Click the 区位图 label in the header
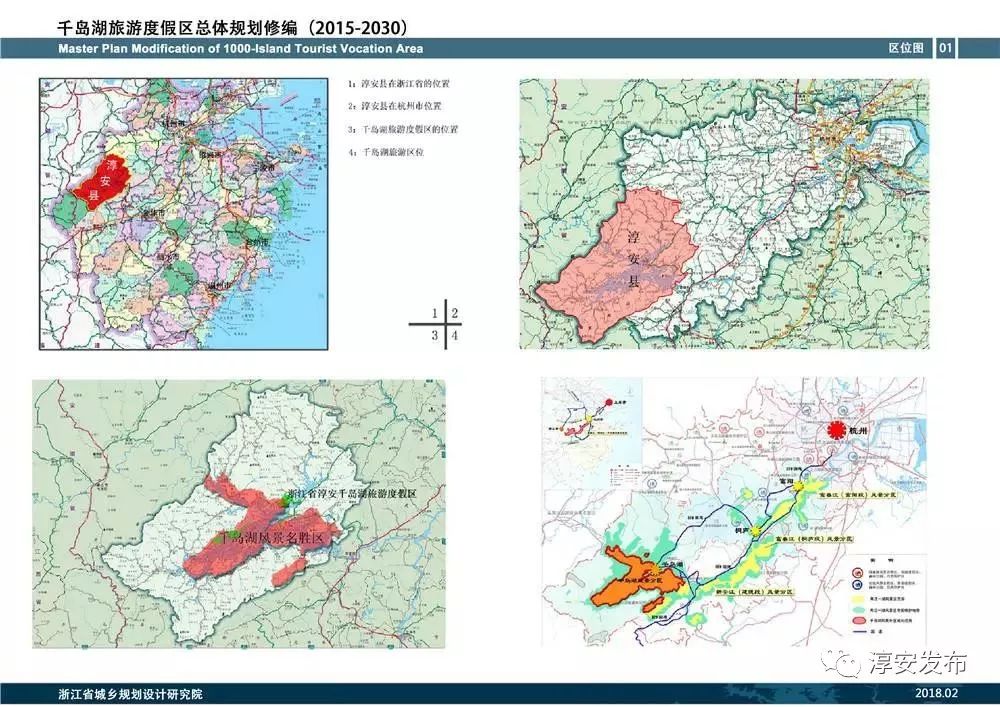 pos(904,48)
